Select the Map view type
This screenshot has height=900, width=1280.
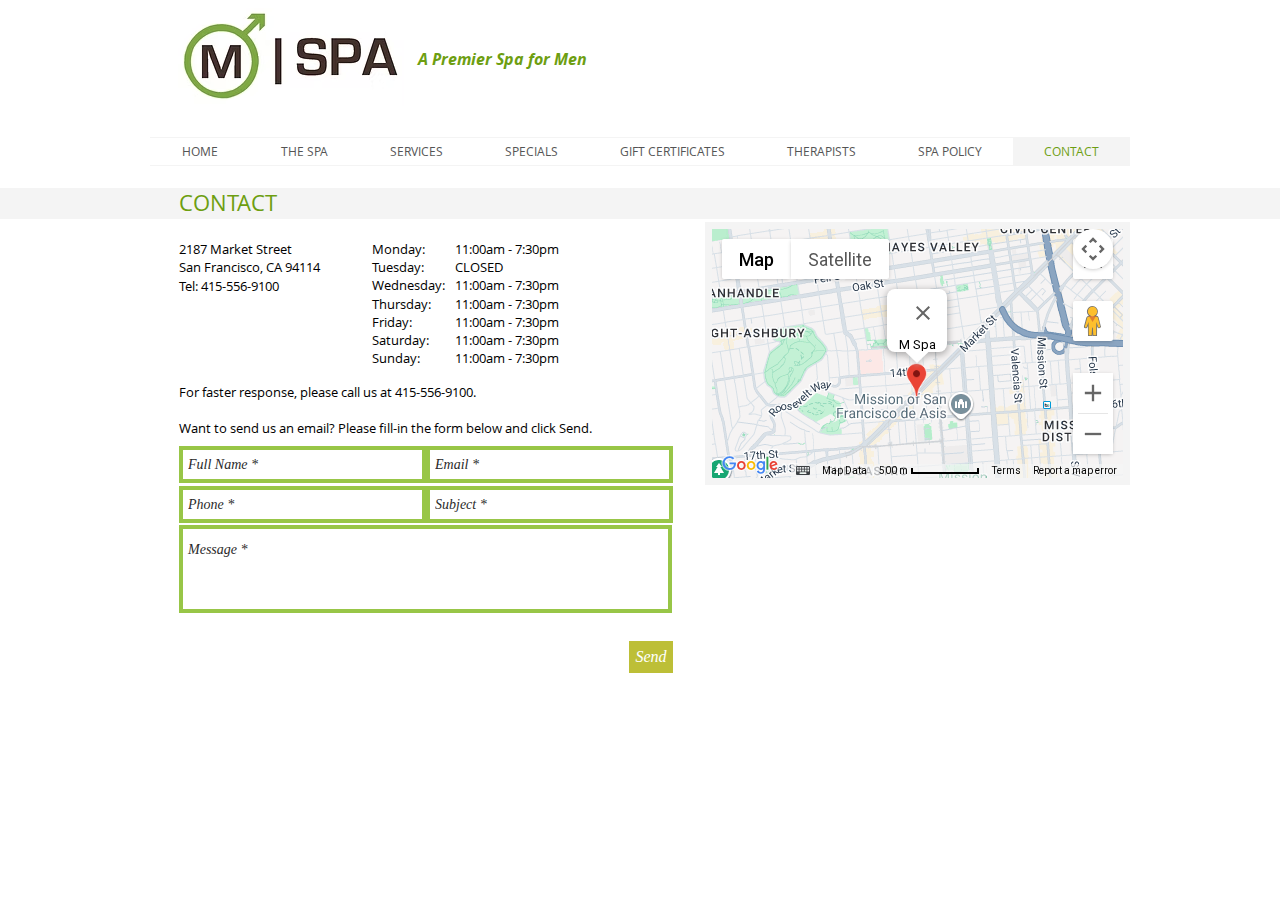point(756,259)
